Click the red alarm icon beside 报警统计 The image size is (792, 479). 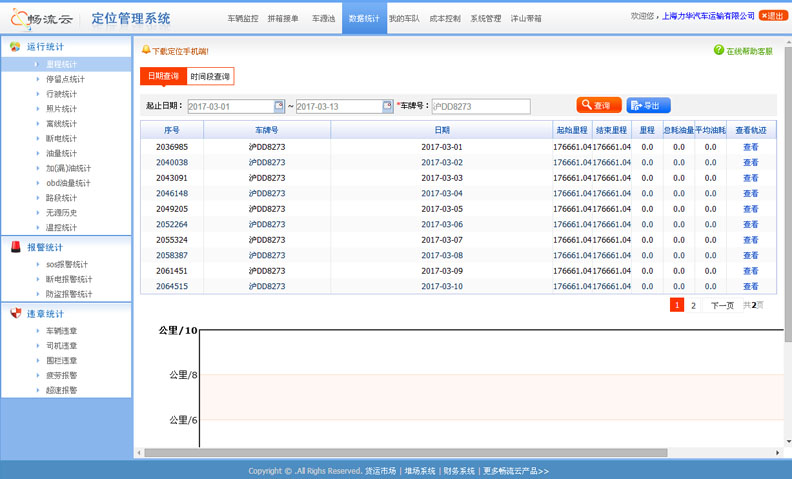15,247
